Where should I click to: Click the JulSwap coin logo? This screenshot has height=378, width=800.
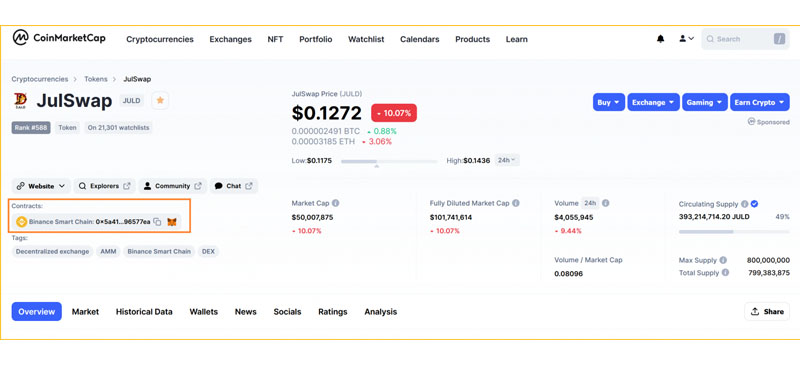click(20, 101)
